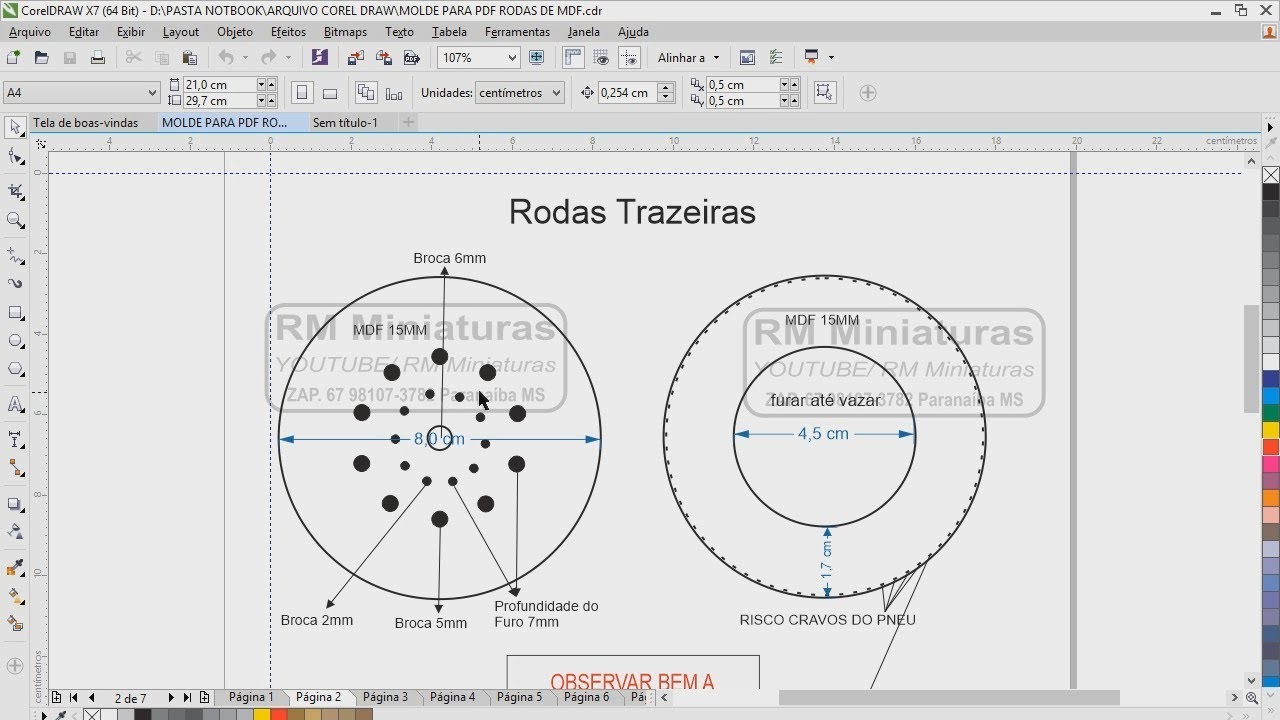Toggle full-screen preview icon

point(536,58)
